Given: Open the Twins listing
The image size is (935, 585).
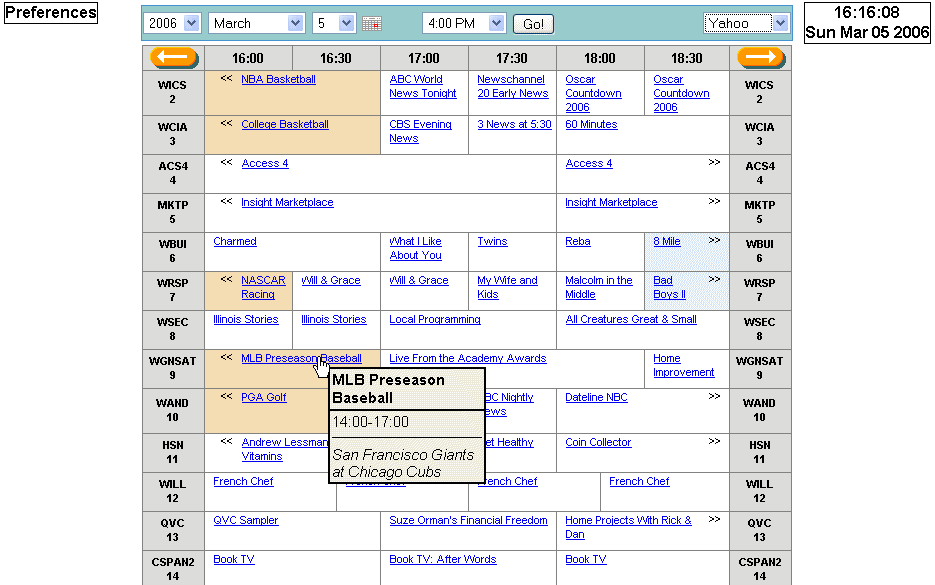Looking at the screenshot, I should click(492, 242).
